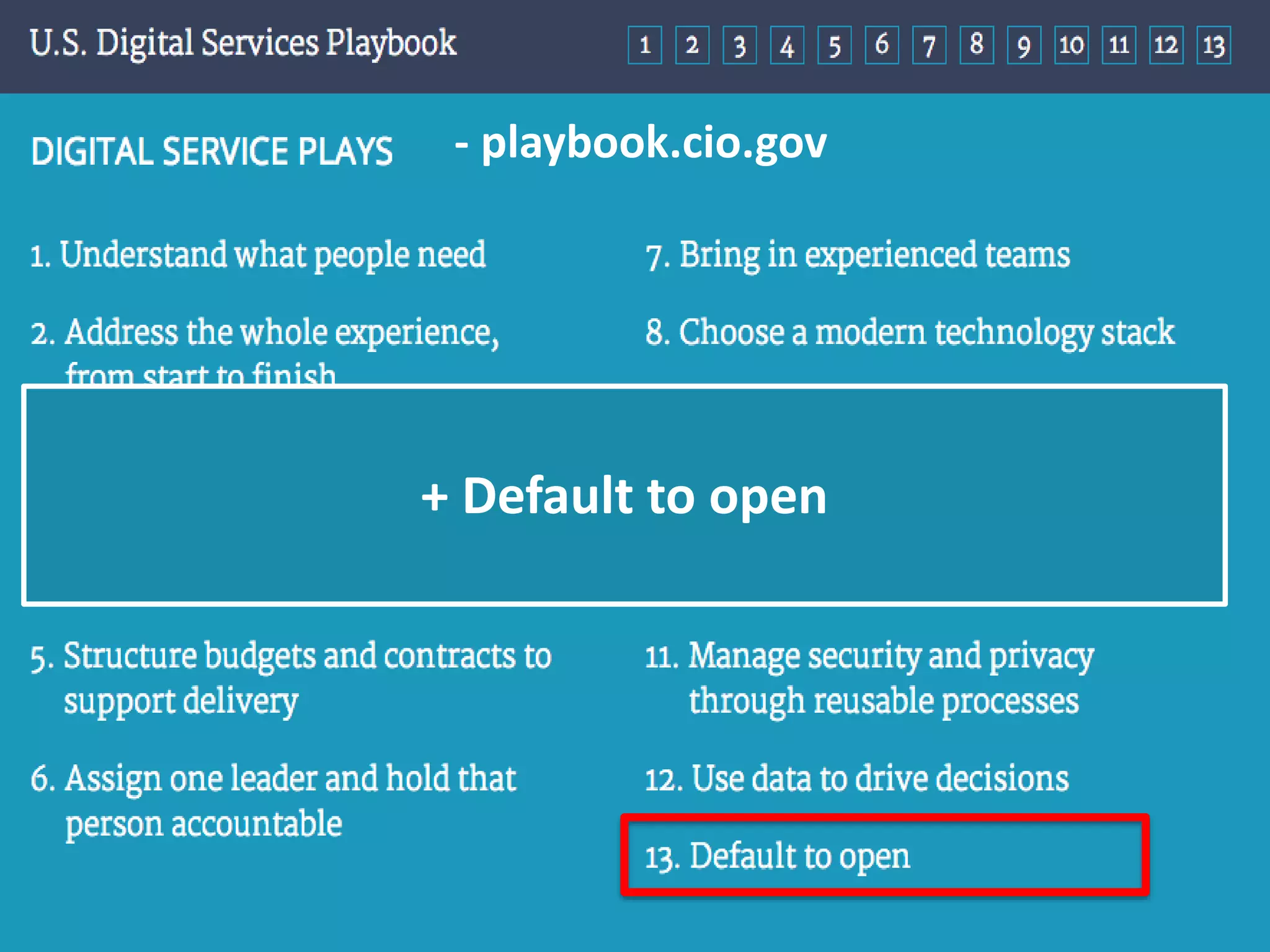
Task: Jump to play number 3 box
Action: (740, 45)
